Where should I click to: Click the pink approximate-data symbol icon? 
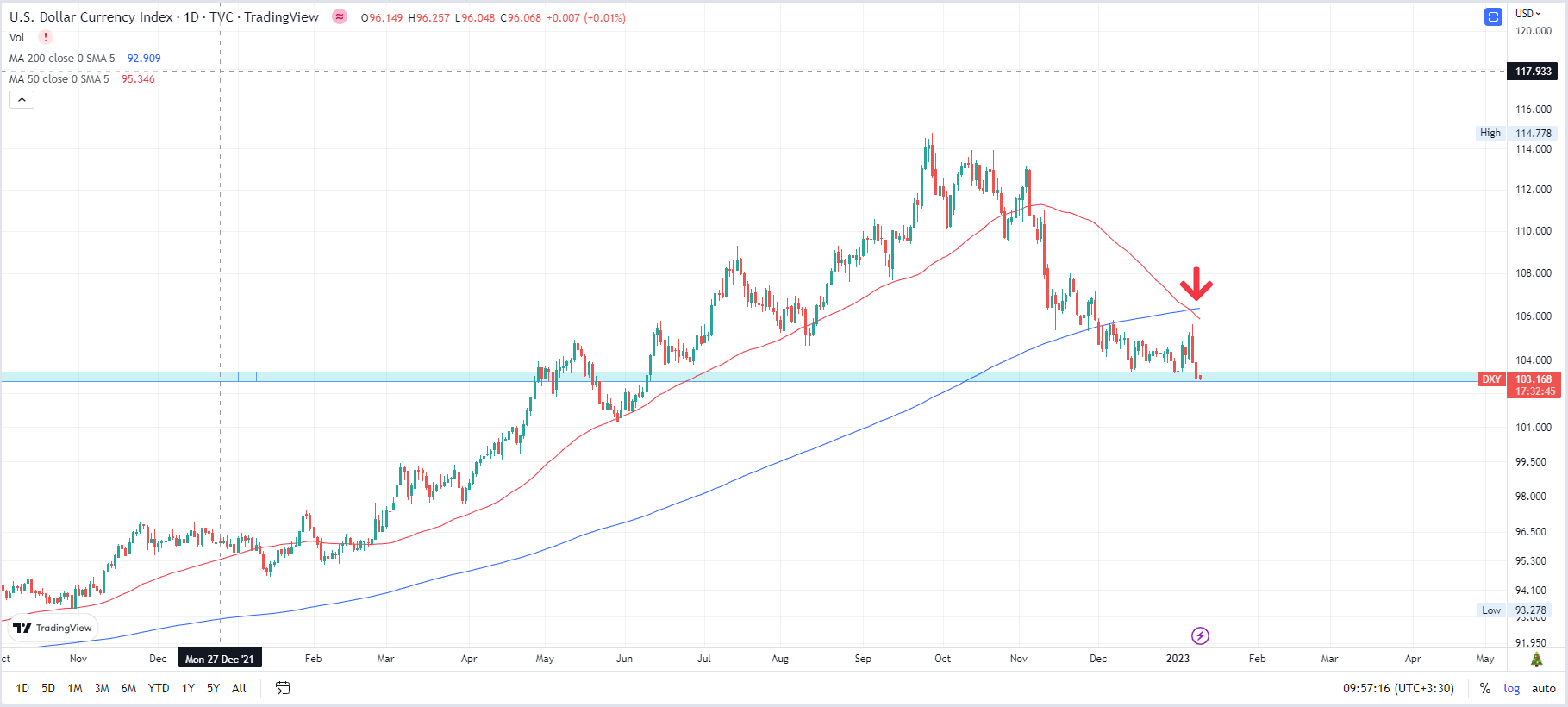[x=340, y=16]
